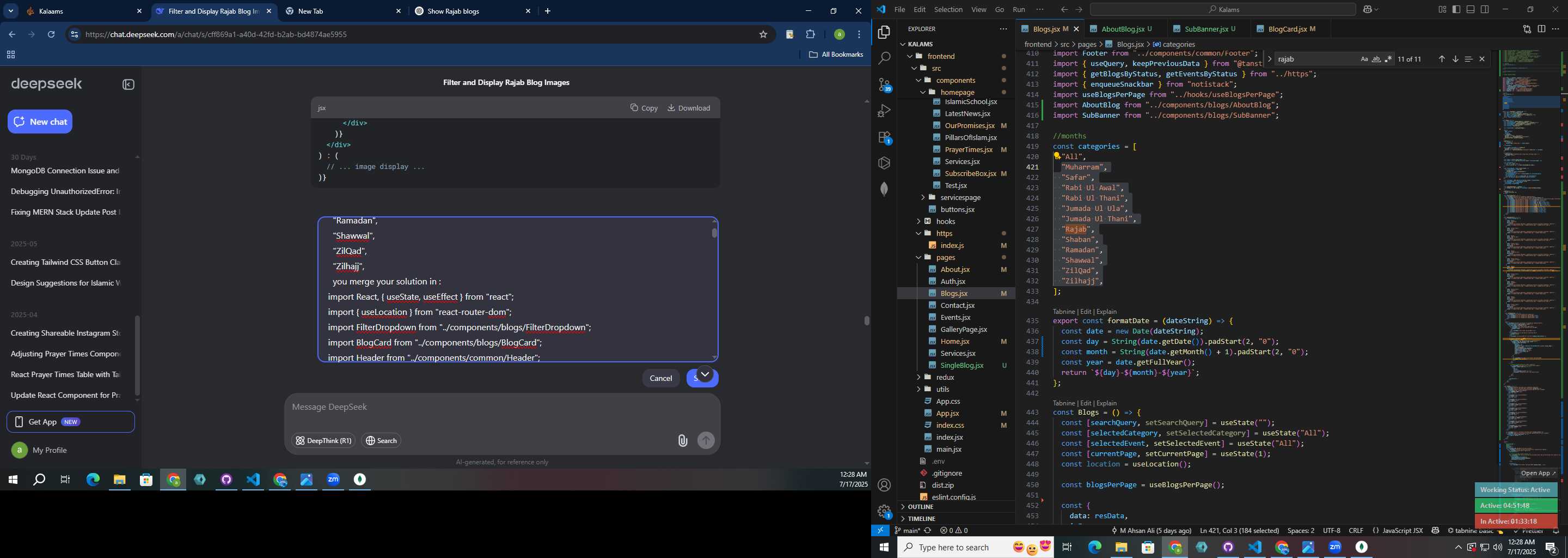Open the MongoDB leaf icon in activity bar

coord(884,190)
